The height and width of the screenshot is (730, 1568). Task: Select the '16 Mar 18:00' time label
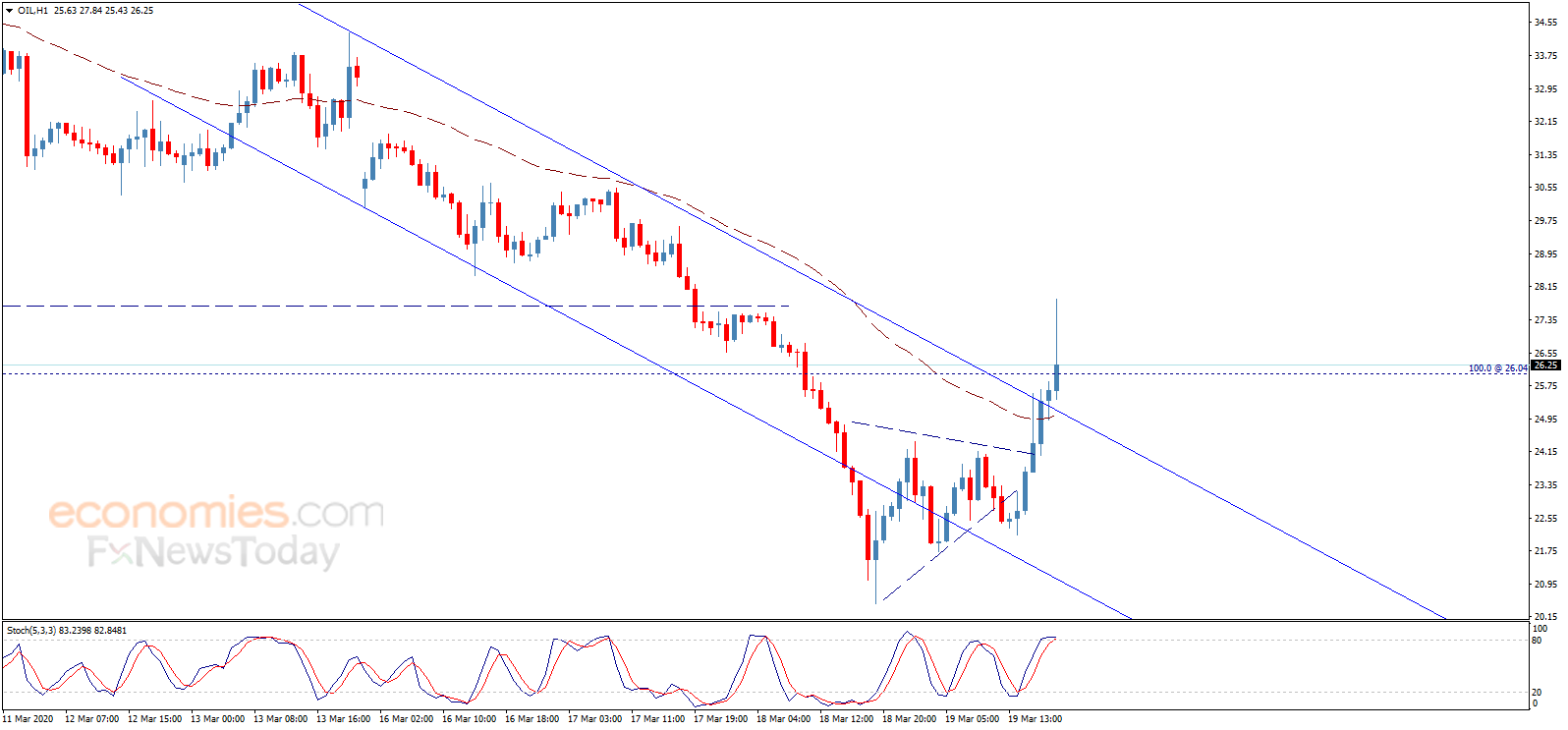(532, 719)
